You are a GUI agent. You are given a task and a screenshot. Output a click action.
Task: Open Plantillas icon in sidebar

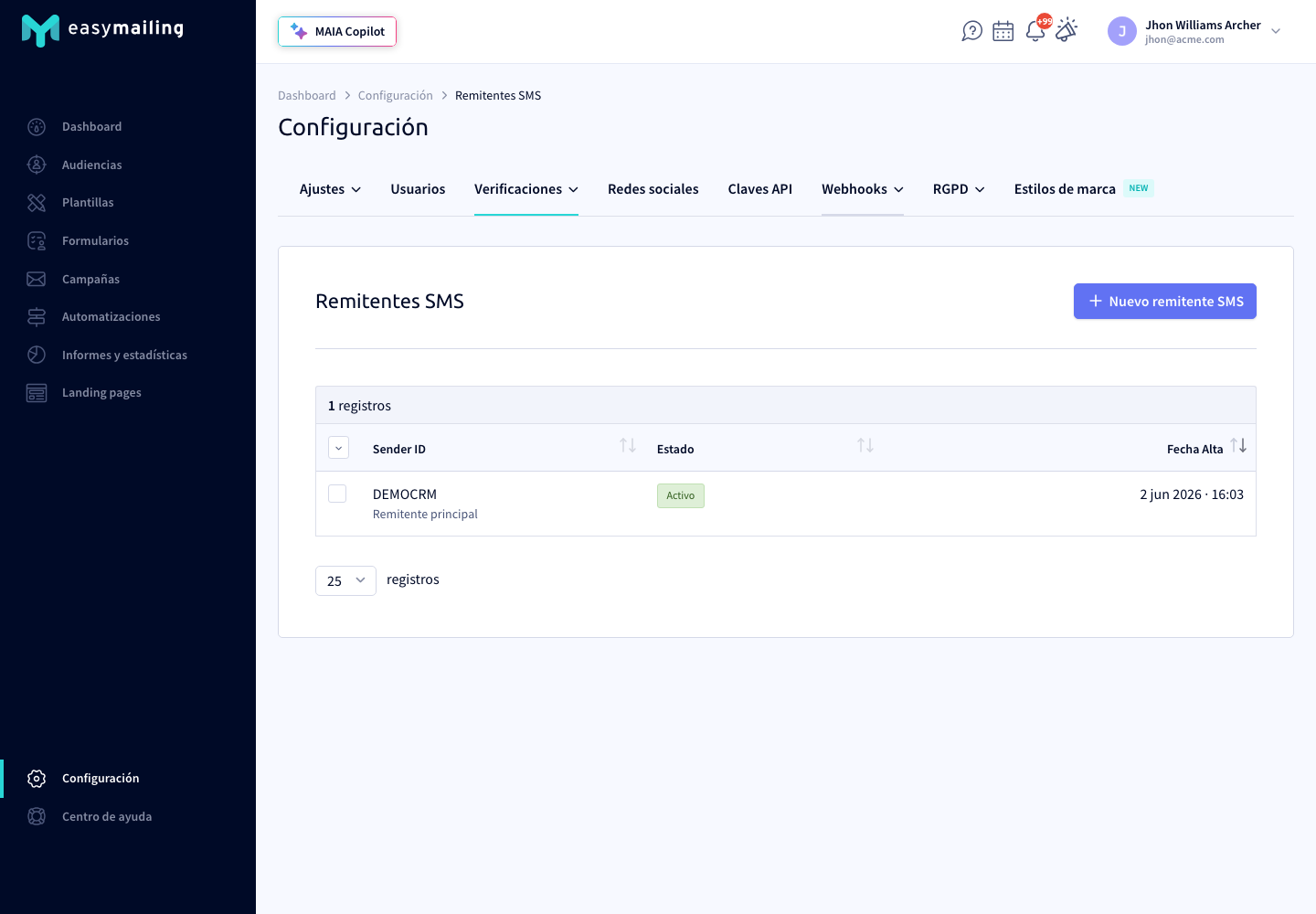point(37,203)
